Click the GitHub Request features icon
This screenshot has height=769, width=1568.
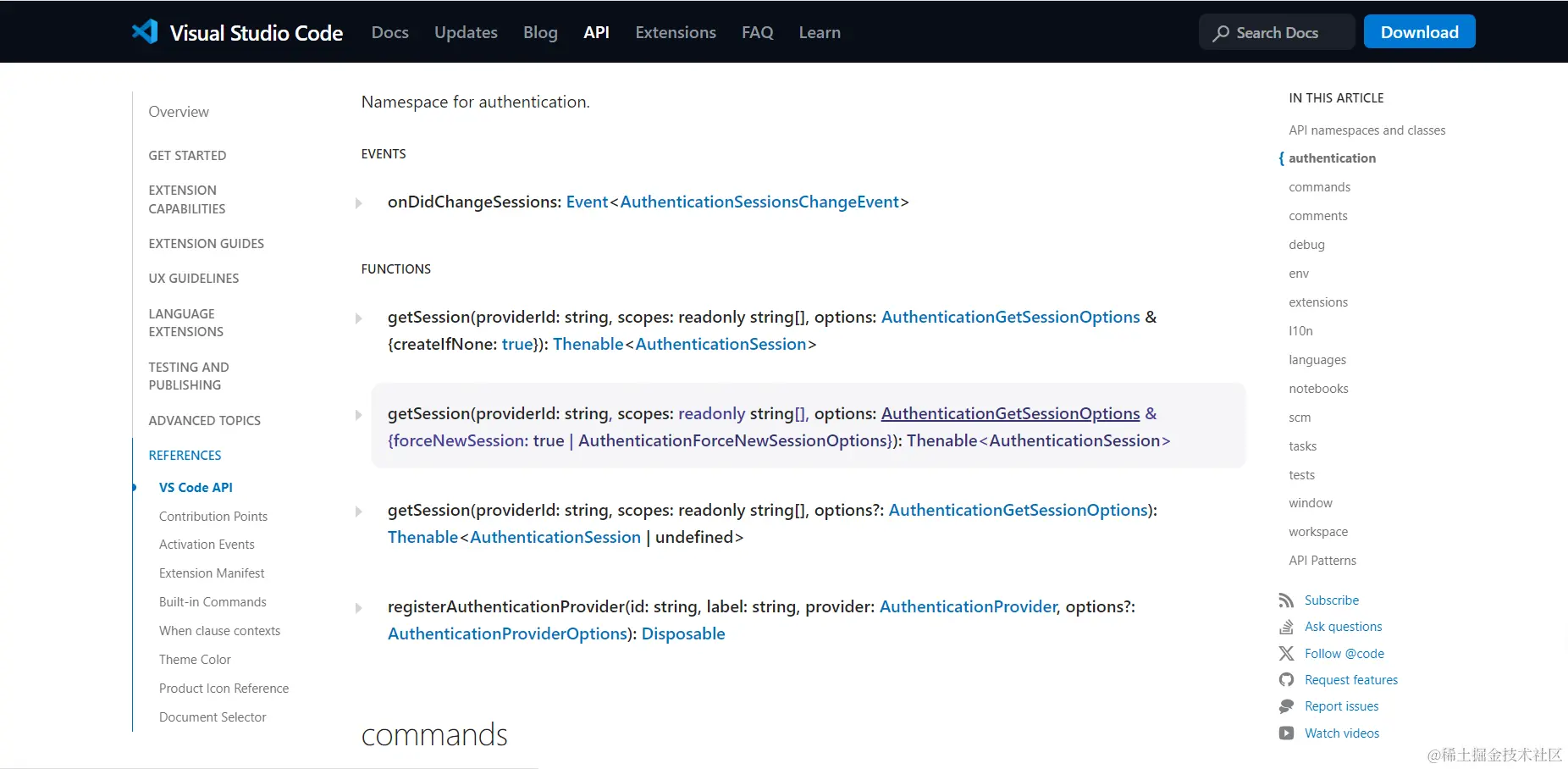[1286, 680]
